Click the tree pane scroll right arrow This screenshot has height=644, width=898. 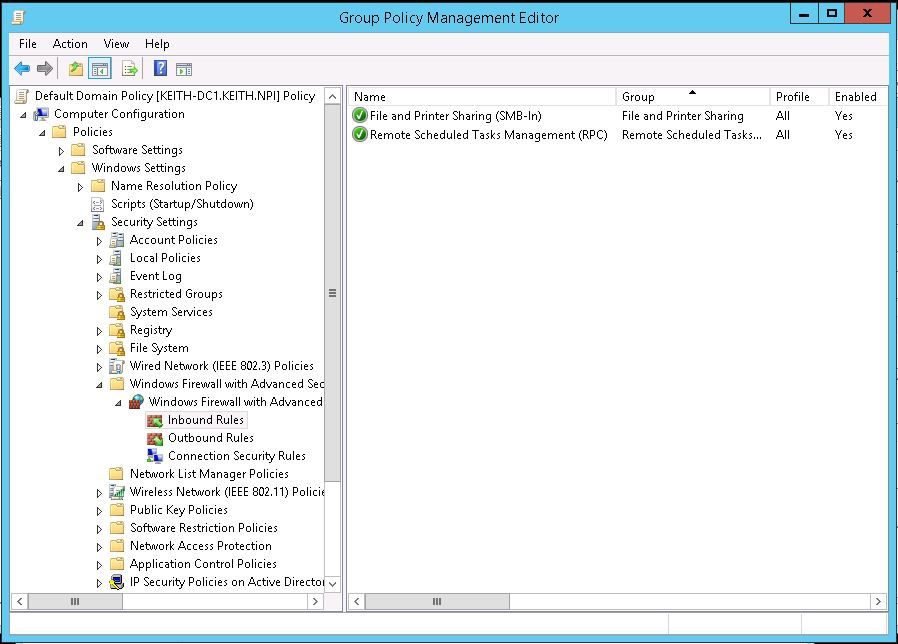[315, 602]
